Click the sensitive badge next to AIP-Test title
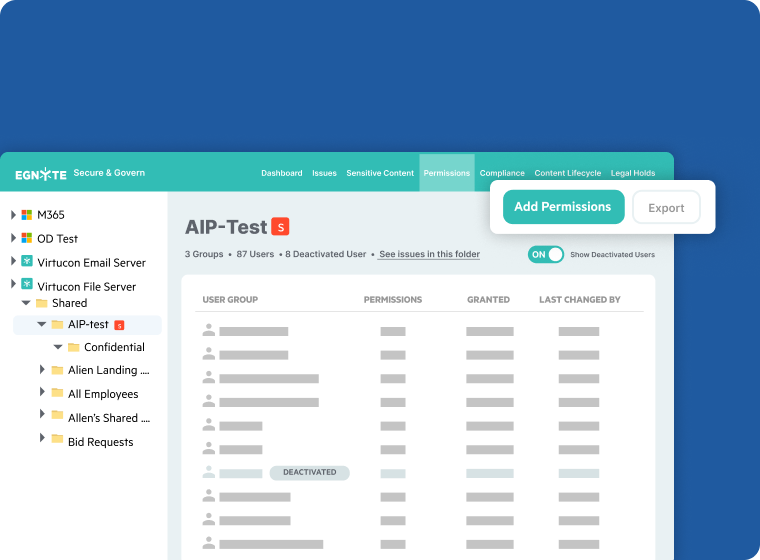 pyautogui.click(x=281, y=227)
